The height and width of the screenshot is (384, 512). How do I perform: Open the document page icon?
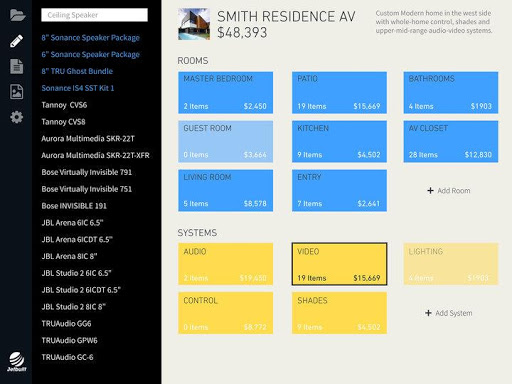tap(16, 66)
